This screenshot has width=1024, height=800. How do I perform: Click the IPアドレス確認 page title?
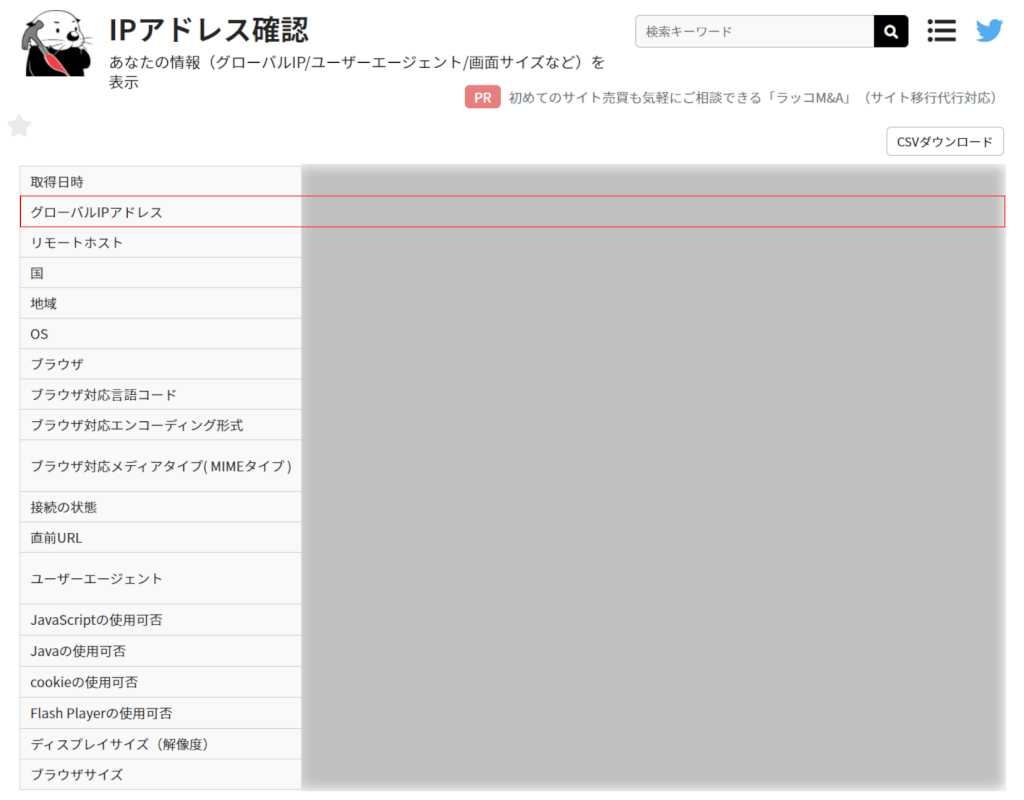coord(209,30)
